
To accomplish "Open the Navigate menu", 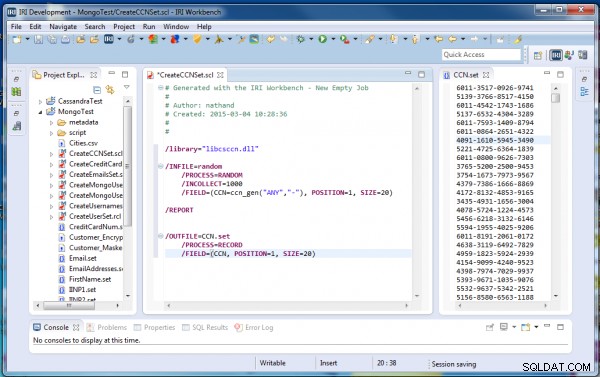I will (63, 26).
